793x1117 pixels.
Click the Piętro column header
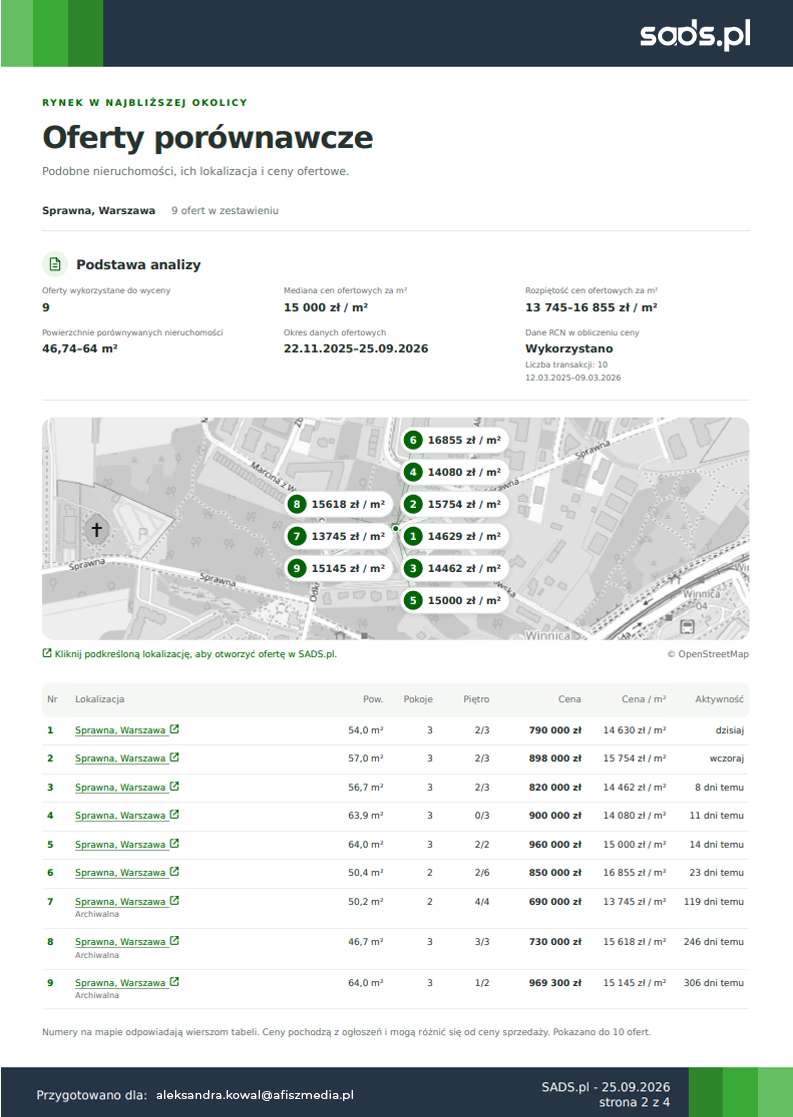point(476,700)
